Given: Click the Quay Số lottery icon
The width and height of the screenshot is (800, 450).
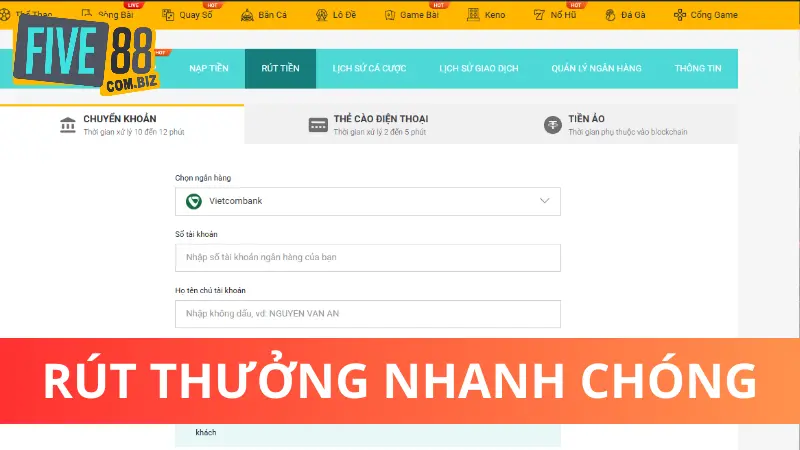Looking at the screenshot, I should [x=168, y=15].
